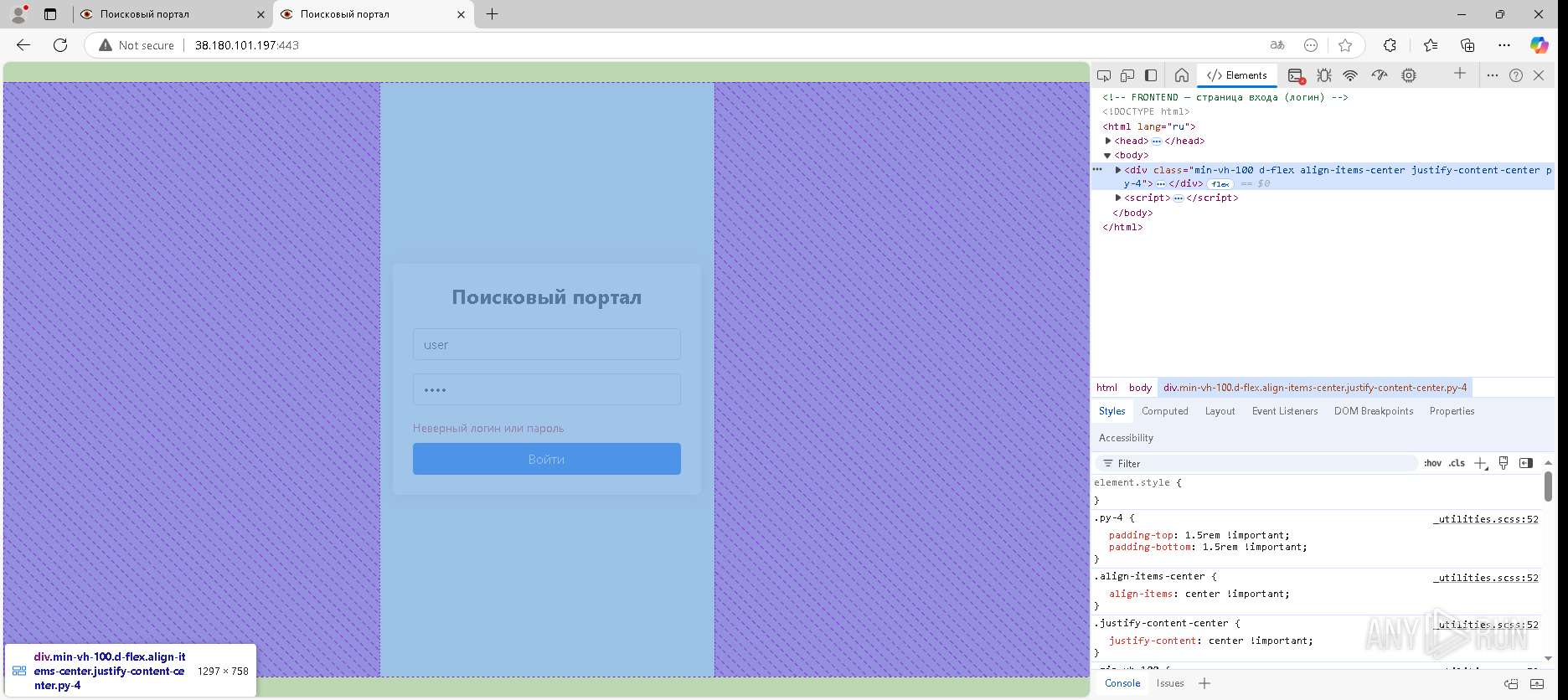Select the Issues drawer tab
This screenshot has height=700, width=1568.
click(1170, 683)
